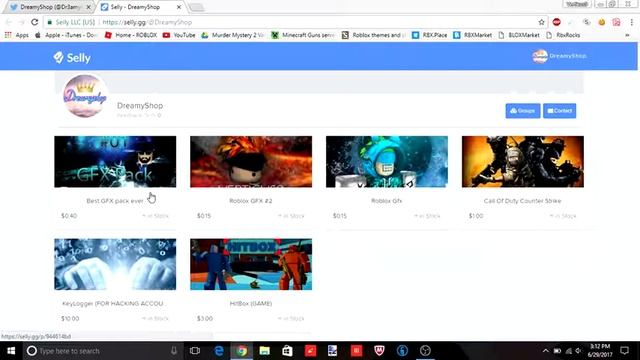Click the browser back arrow
The image size is (640, 360).
click(x=9, y=22)
